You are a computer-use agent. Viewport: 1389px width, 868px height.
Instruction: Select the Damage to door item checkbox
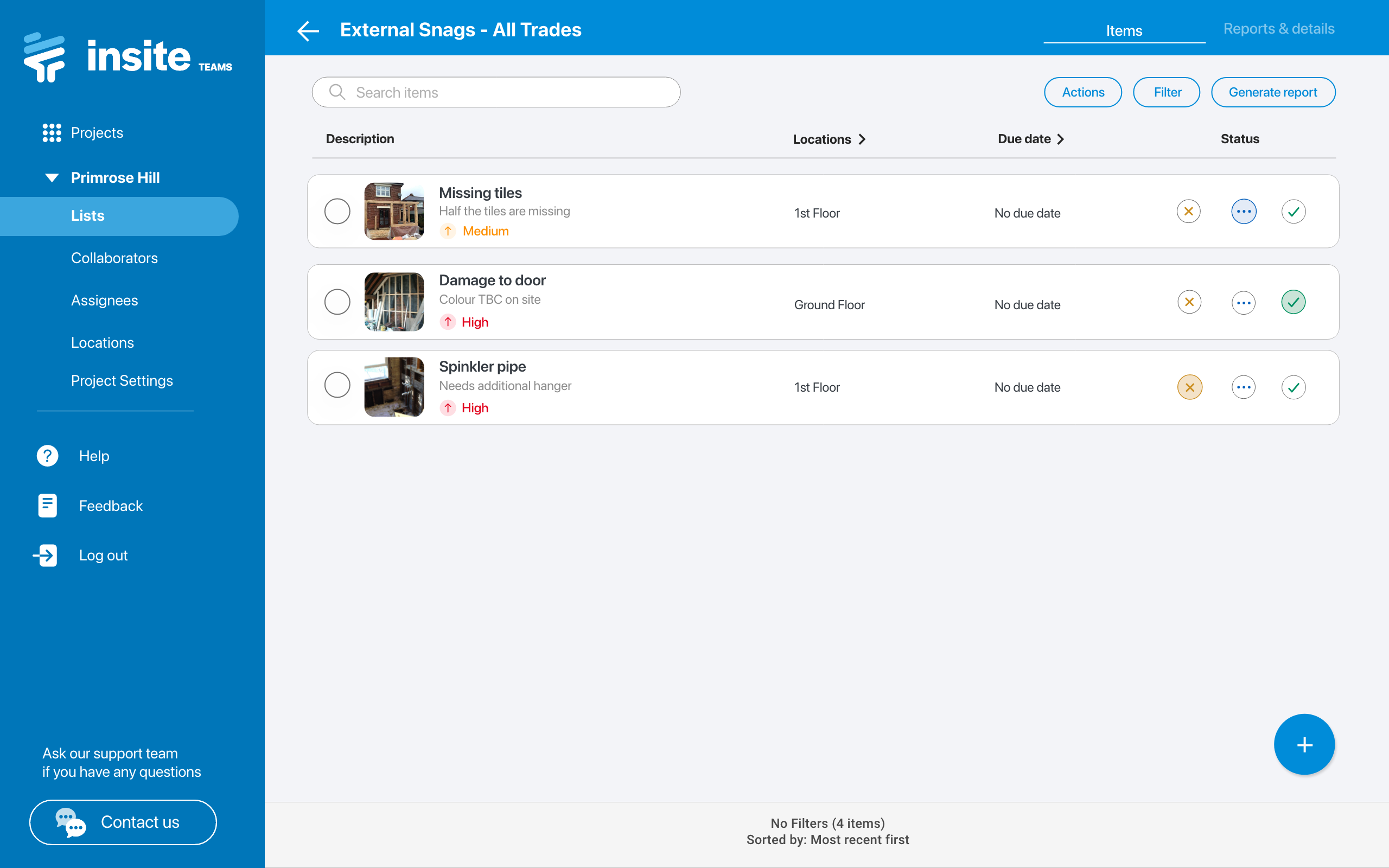pyautogui.click(x=337, y=302)
